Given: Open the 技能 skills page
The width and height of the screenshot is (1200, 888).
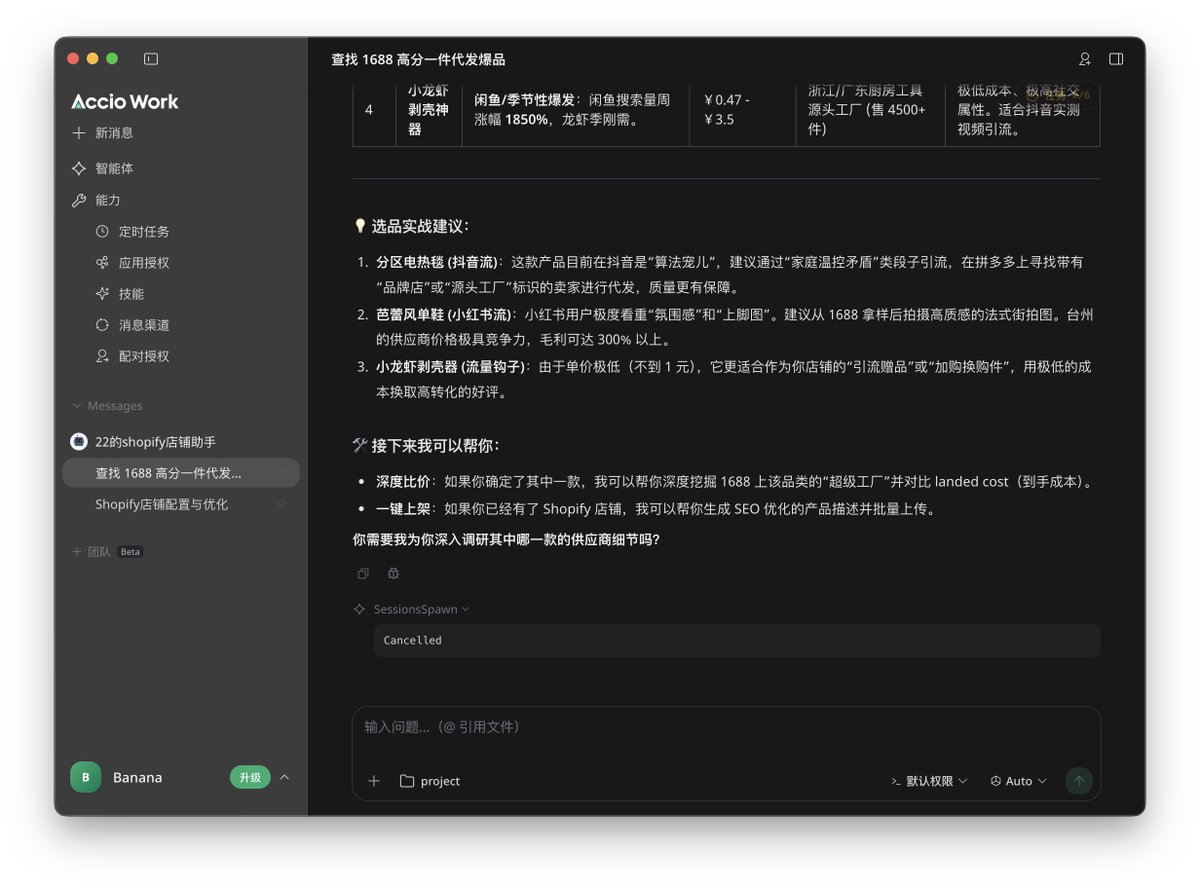Looking at the screenshot, I should coord(120,294).
